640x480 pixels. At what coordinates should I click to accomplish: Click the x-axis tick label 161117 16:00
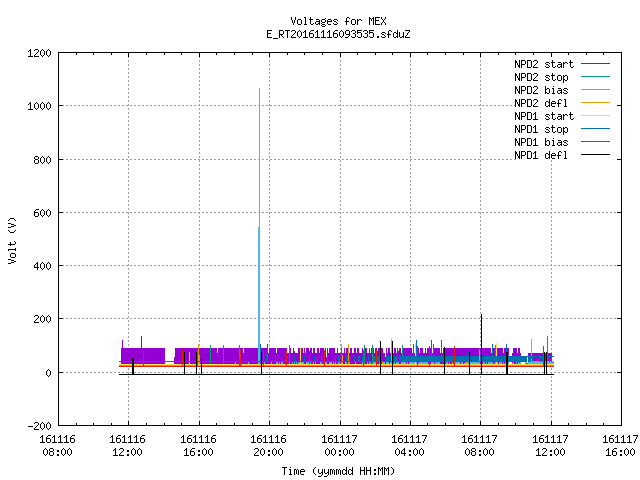pyautogui.click(x=620, y=446)
